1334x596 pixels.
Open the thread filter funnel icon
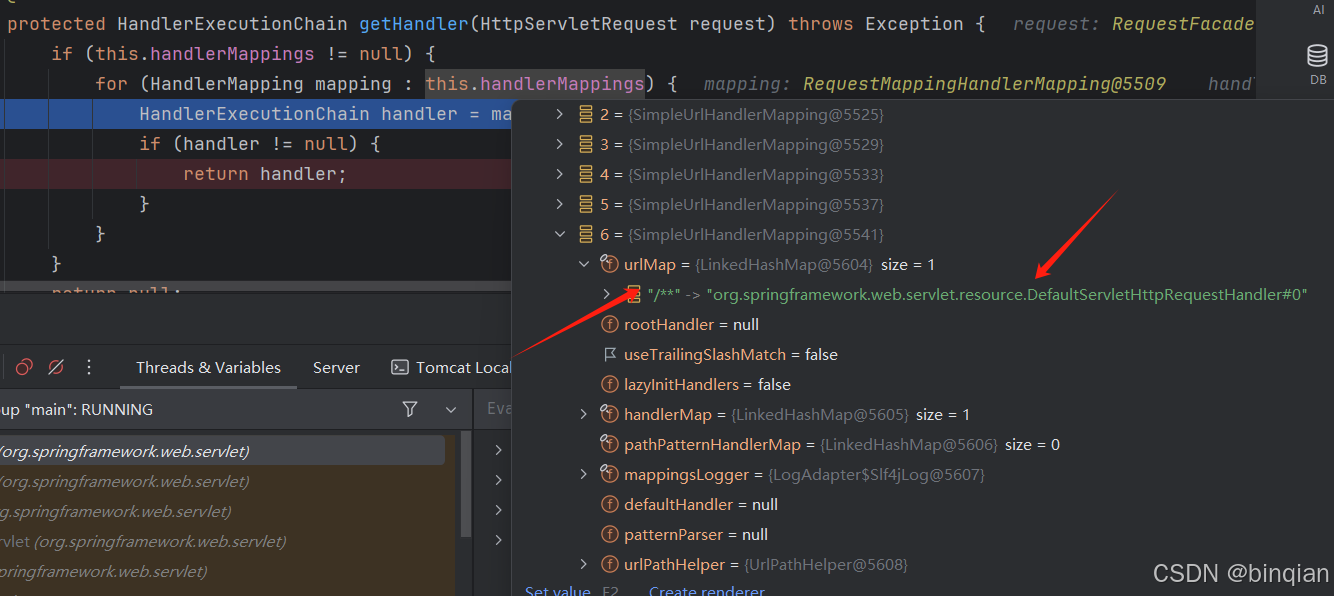pyautogui.click(x=410, y=409)
